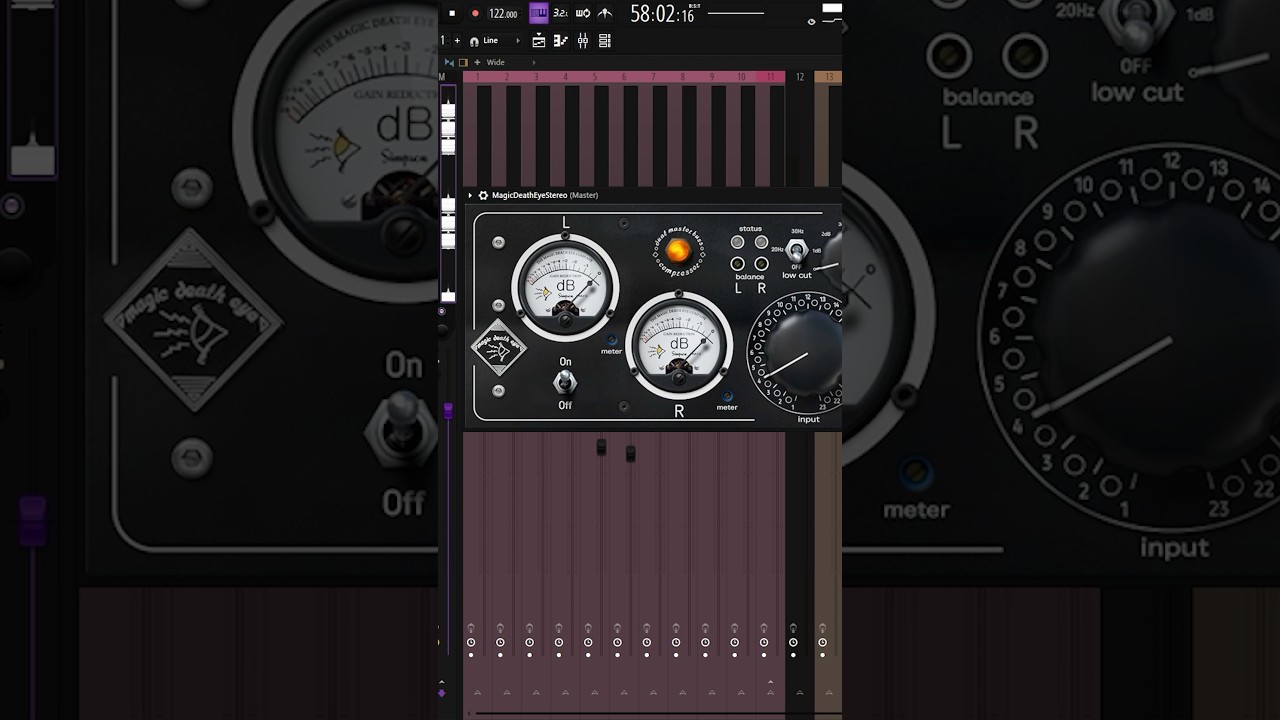Click track 12 clock latency icon

click(x=793, y=643)
